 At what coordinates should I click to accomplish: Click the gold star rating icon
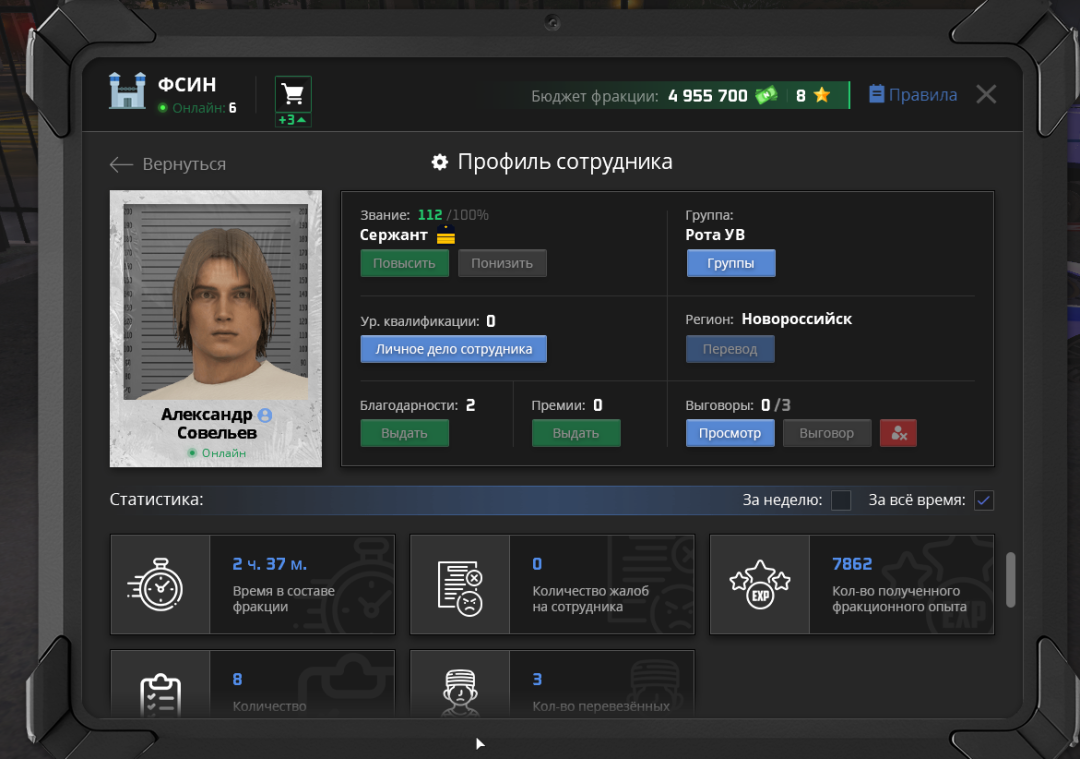tap(822, 94)
